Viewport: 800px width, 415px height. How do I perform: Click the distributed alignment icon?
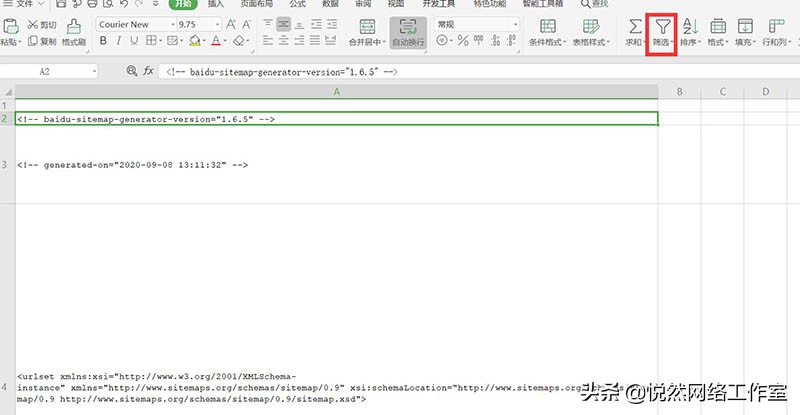pos(331,40)
